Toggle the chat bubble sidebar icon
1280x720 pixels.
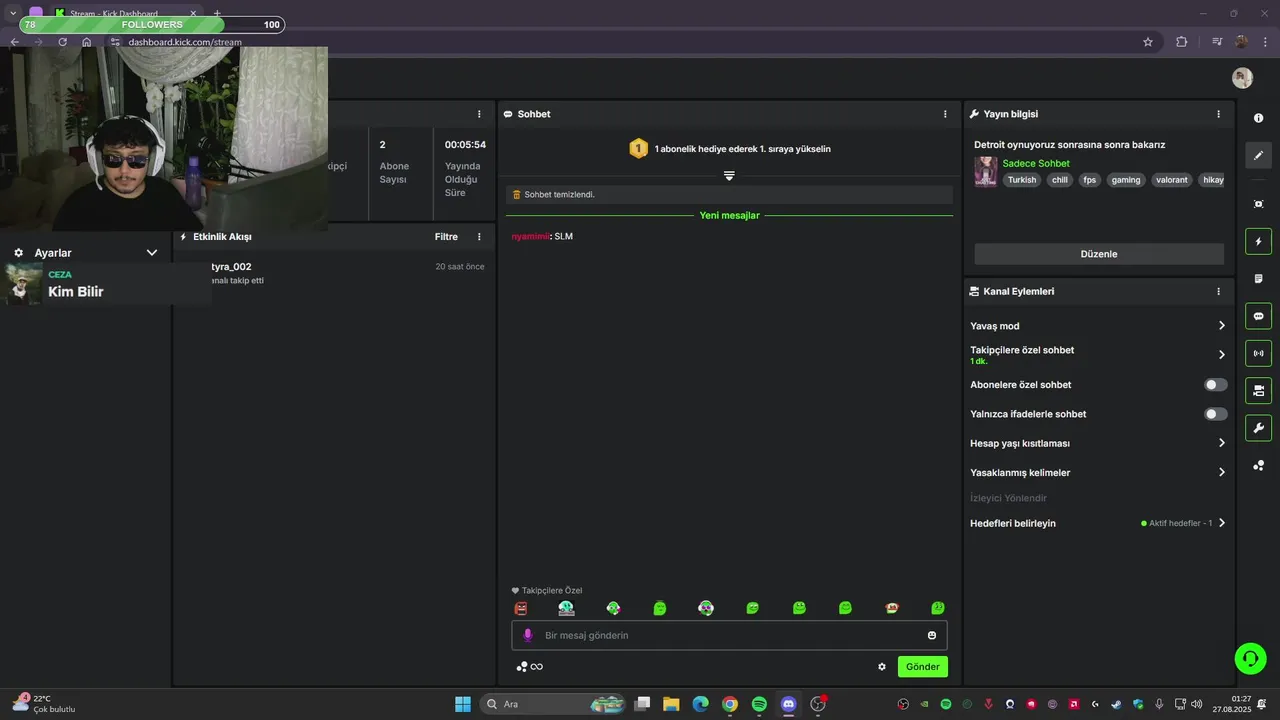click(x=1258, y=316)
